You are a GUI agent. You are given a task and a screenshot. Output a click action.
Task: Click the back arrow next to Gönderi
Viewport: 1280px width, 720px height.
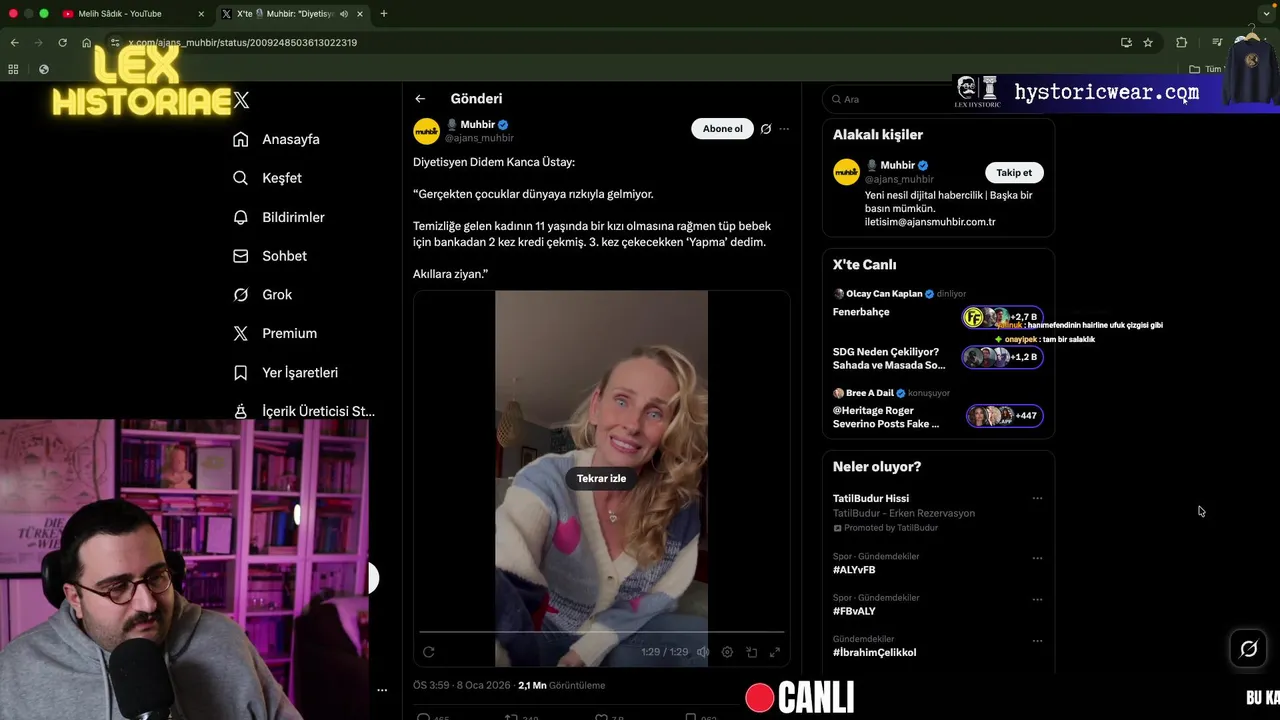420,99
